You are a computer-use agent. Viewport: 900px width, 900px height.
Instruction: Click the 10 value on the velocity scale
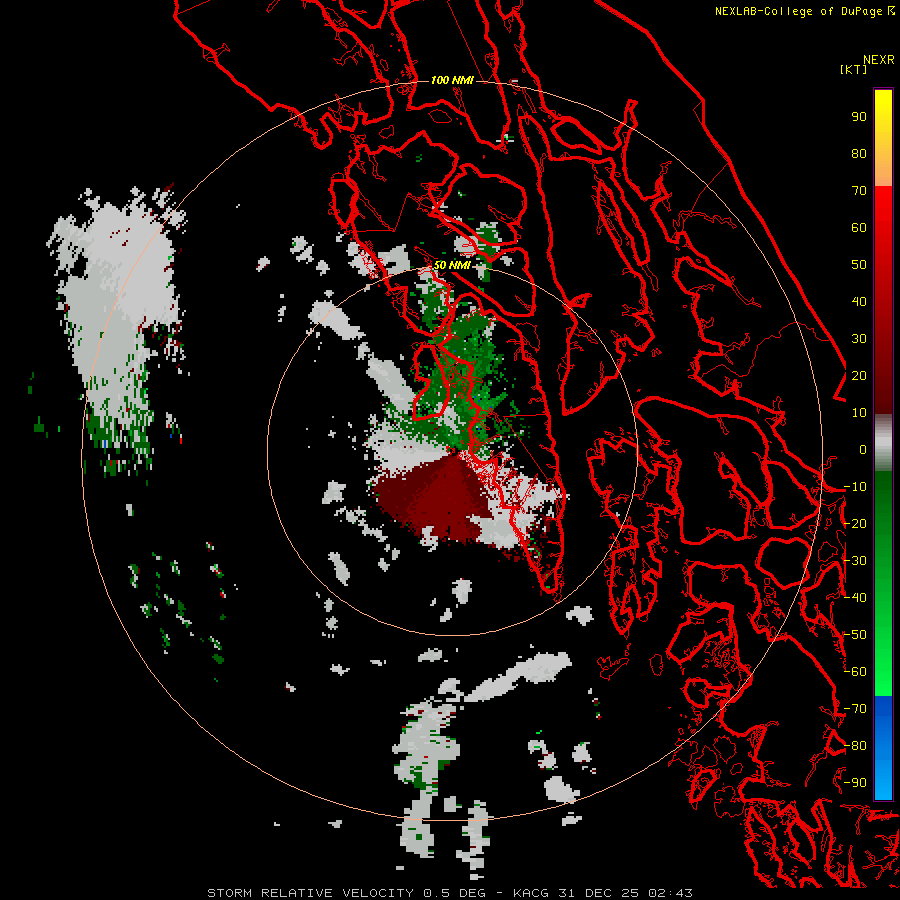[x=859, y=413]
